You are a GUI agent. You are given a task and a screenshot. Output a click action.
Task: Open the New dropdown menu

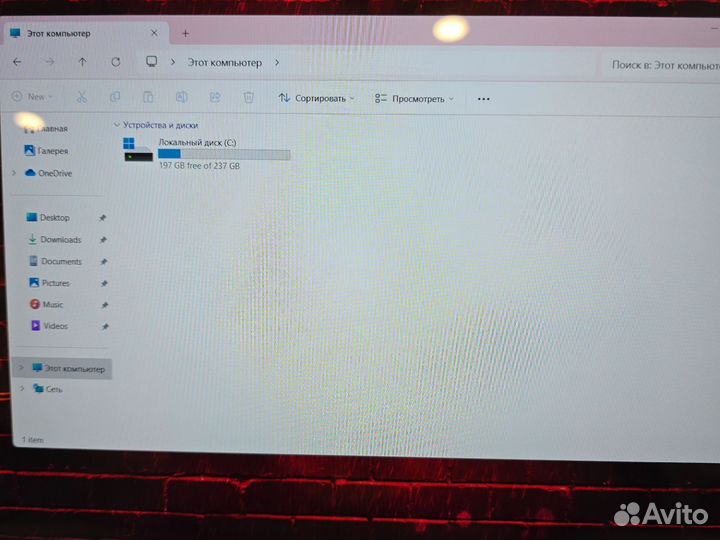(x=32, y=96)
